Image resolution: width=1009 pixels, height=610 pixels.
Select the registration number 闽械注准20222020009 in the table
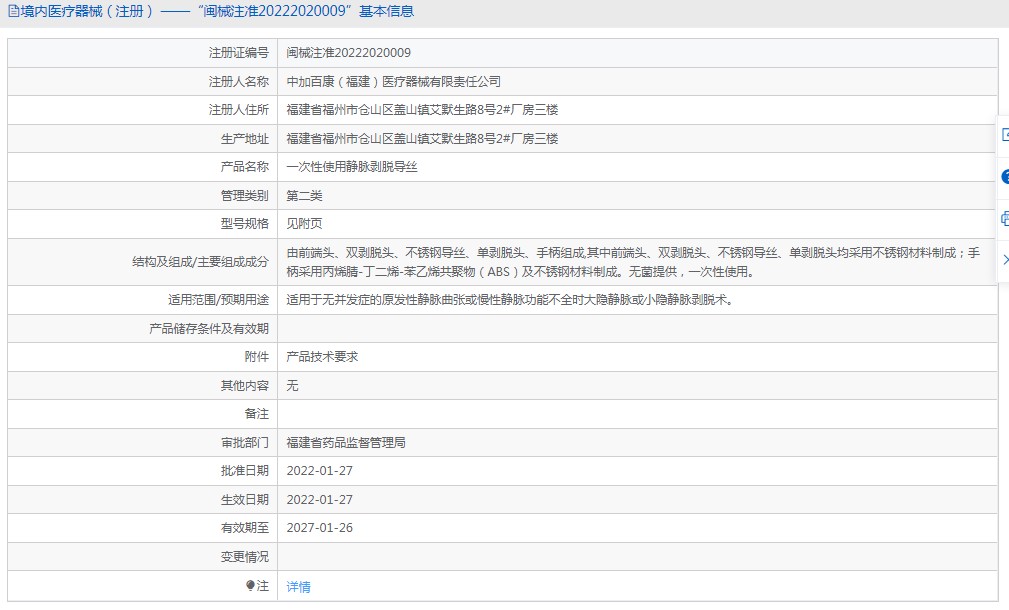point(348,53)
